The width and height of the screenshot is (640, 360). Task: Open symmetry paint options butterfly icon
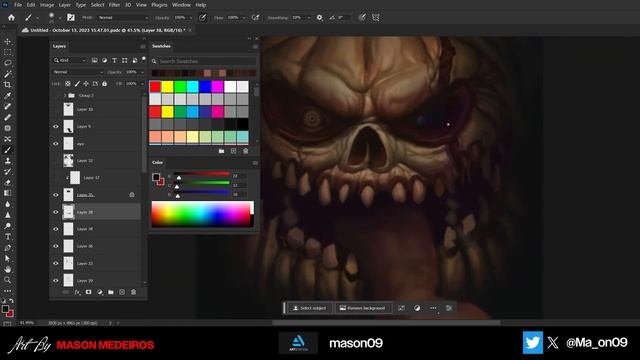click(376, 18)
